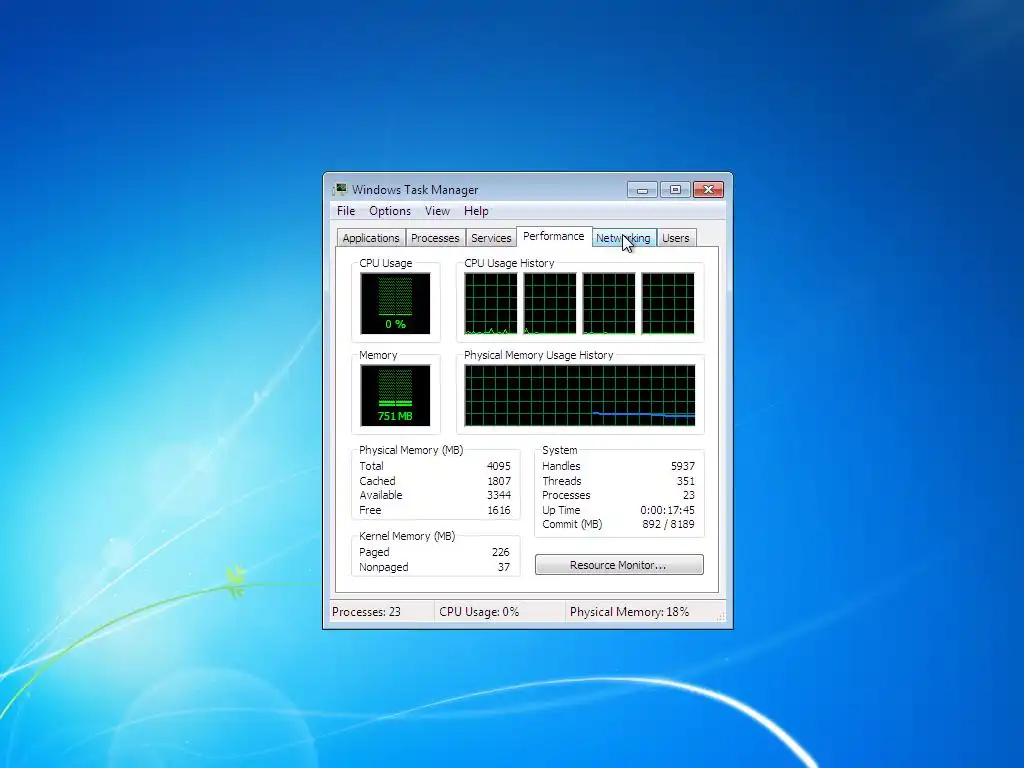Click the 'Up Time' label

pyautogui.click(x=561, y=511)
